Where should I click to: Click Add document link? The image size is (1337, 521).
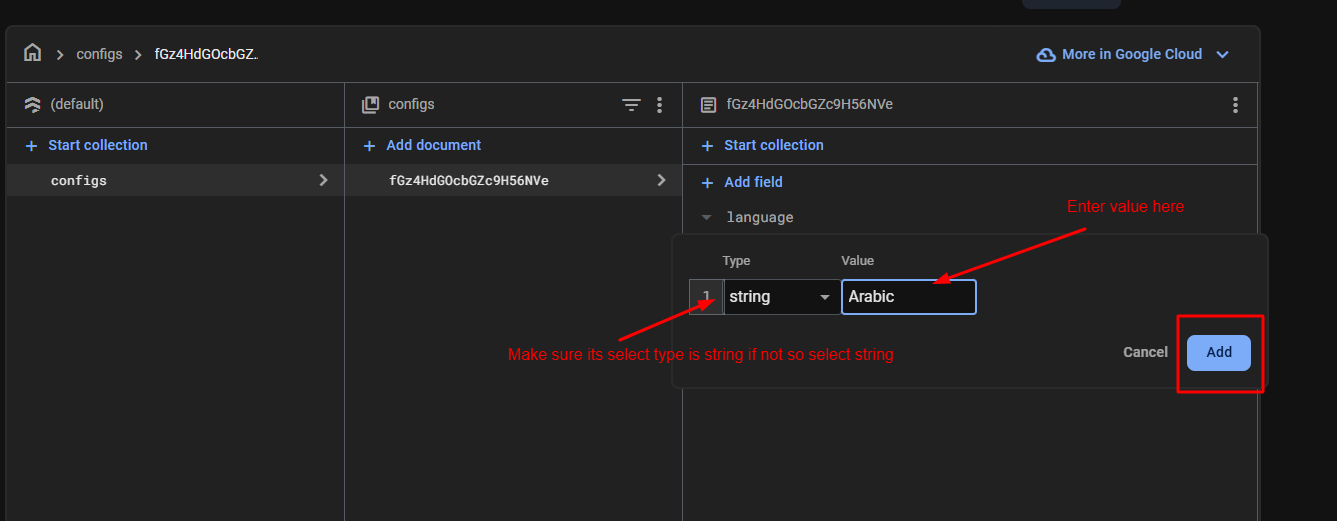[433, 145]
